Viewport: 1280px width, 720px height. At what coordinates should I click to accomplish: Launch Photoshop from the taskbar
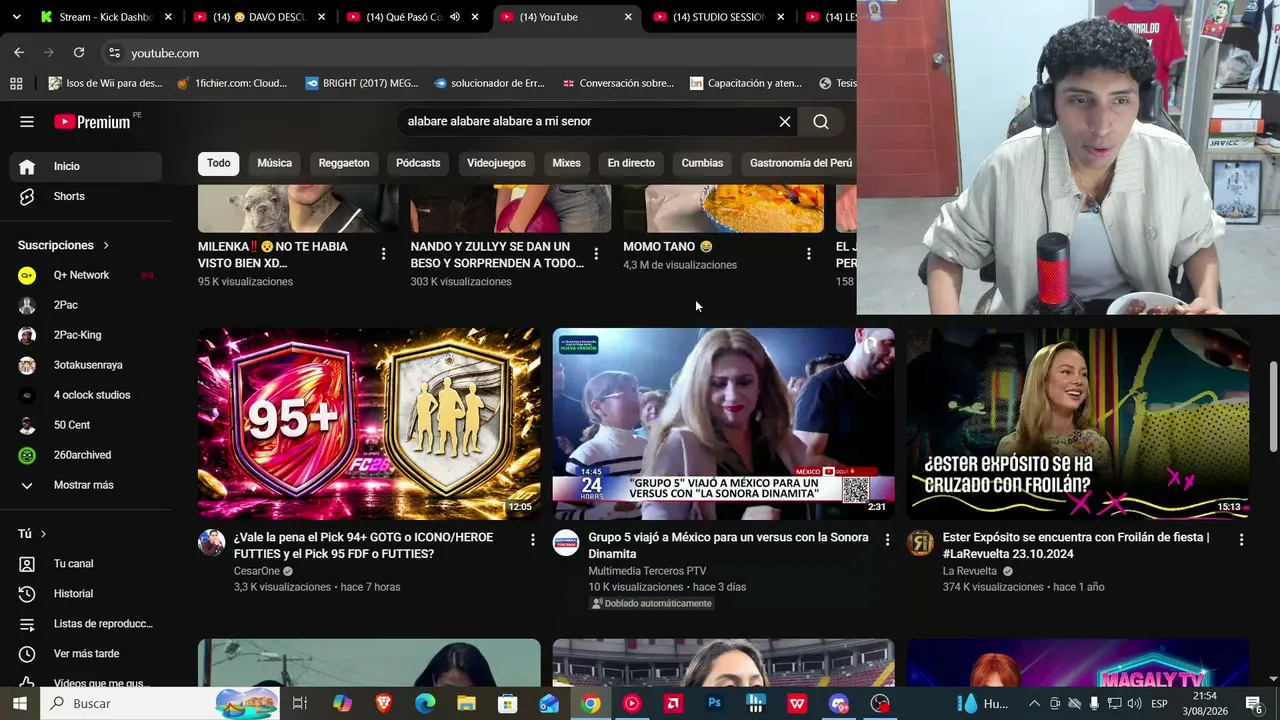click(714, 704)
